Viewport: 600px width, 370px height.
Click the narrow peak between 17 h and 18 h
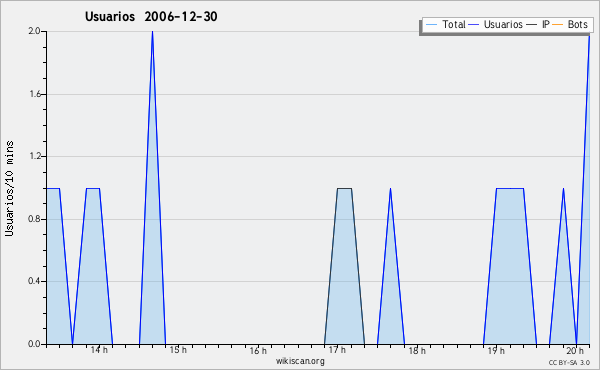pos(390,189)
